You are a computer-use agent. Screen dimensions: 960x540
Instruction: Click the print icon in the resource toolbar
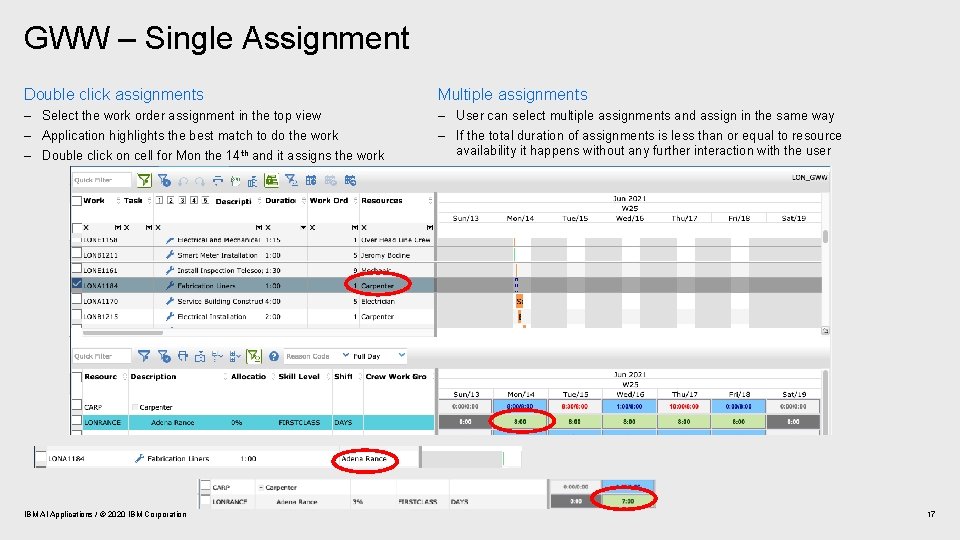tap(182, 356)
